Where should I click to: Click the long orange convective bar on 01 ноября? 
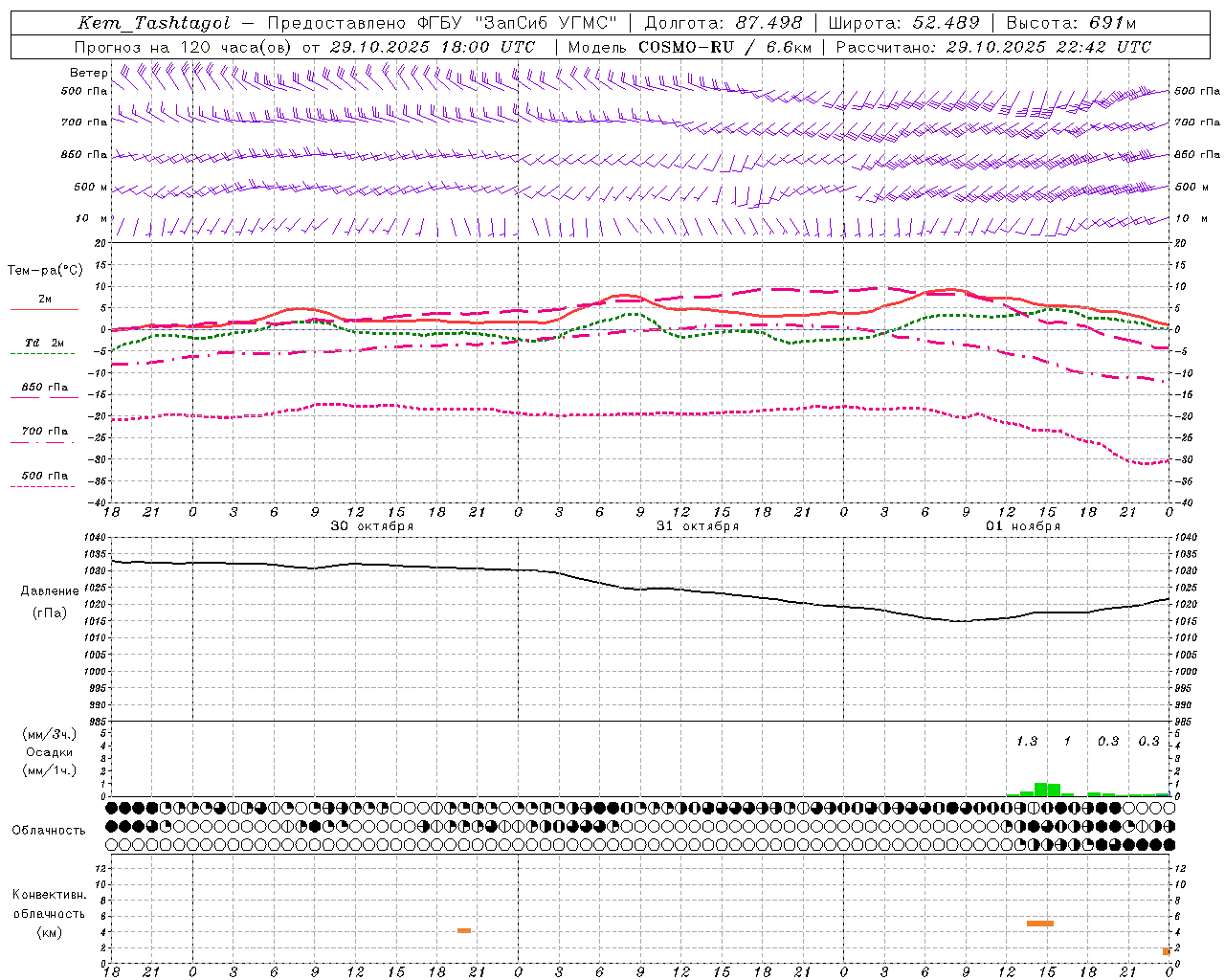pyautogui.click(x=1040, y=924)
